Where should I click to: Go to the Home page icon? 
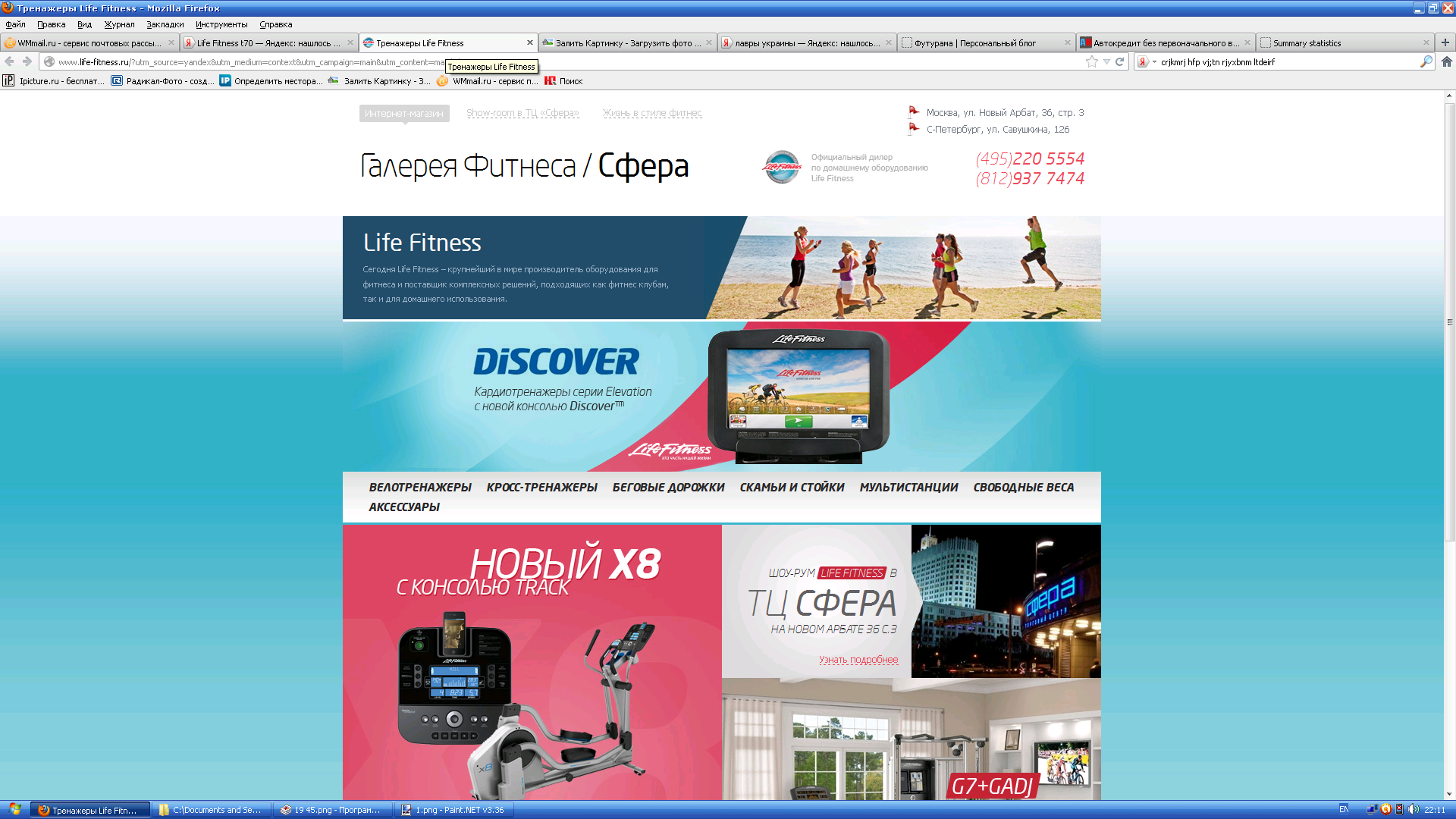point(1447,62)
